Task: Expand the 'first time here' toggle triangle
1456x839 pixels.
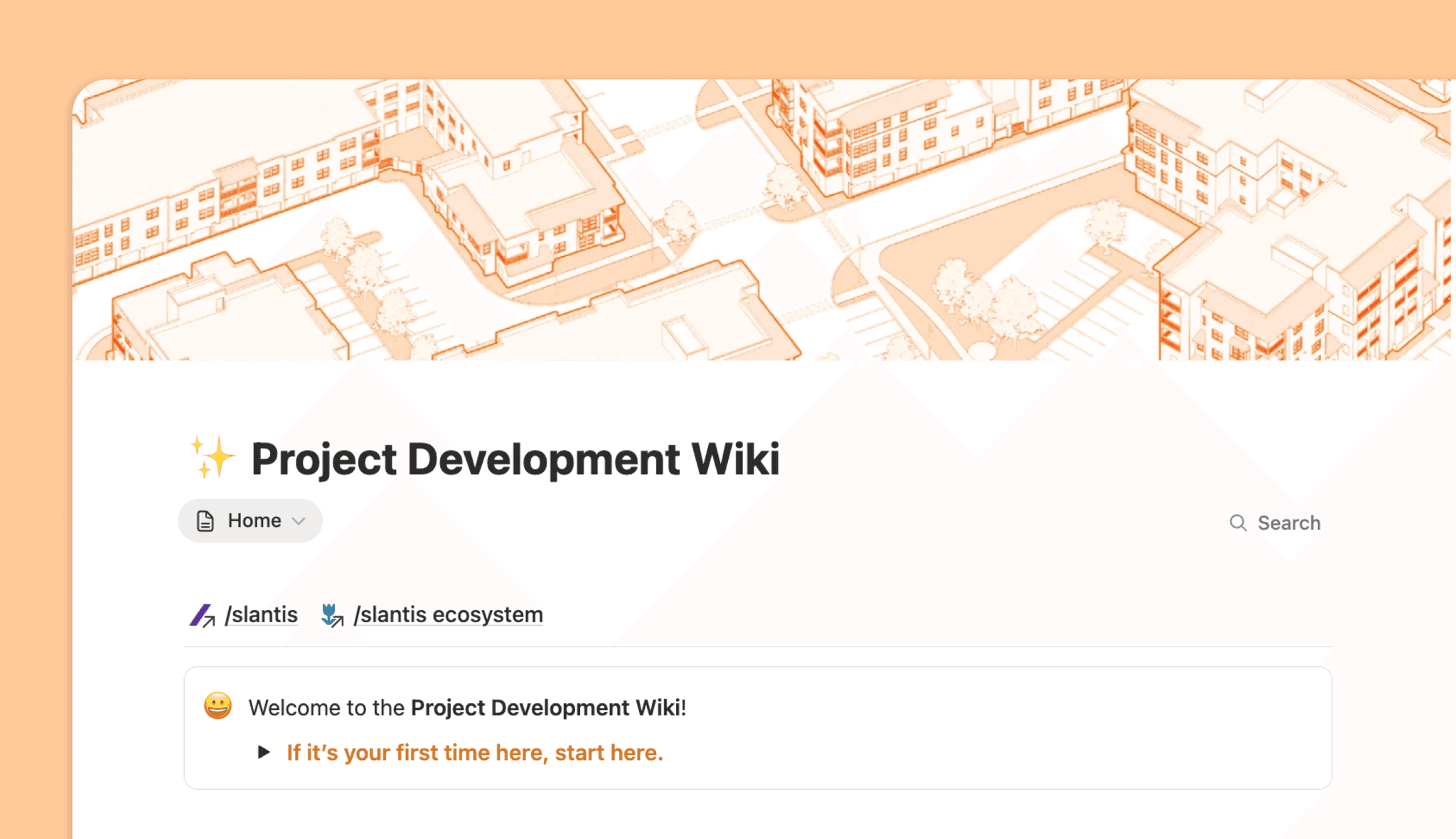Action: pyautogui.click(x=264, y=752)
